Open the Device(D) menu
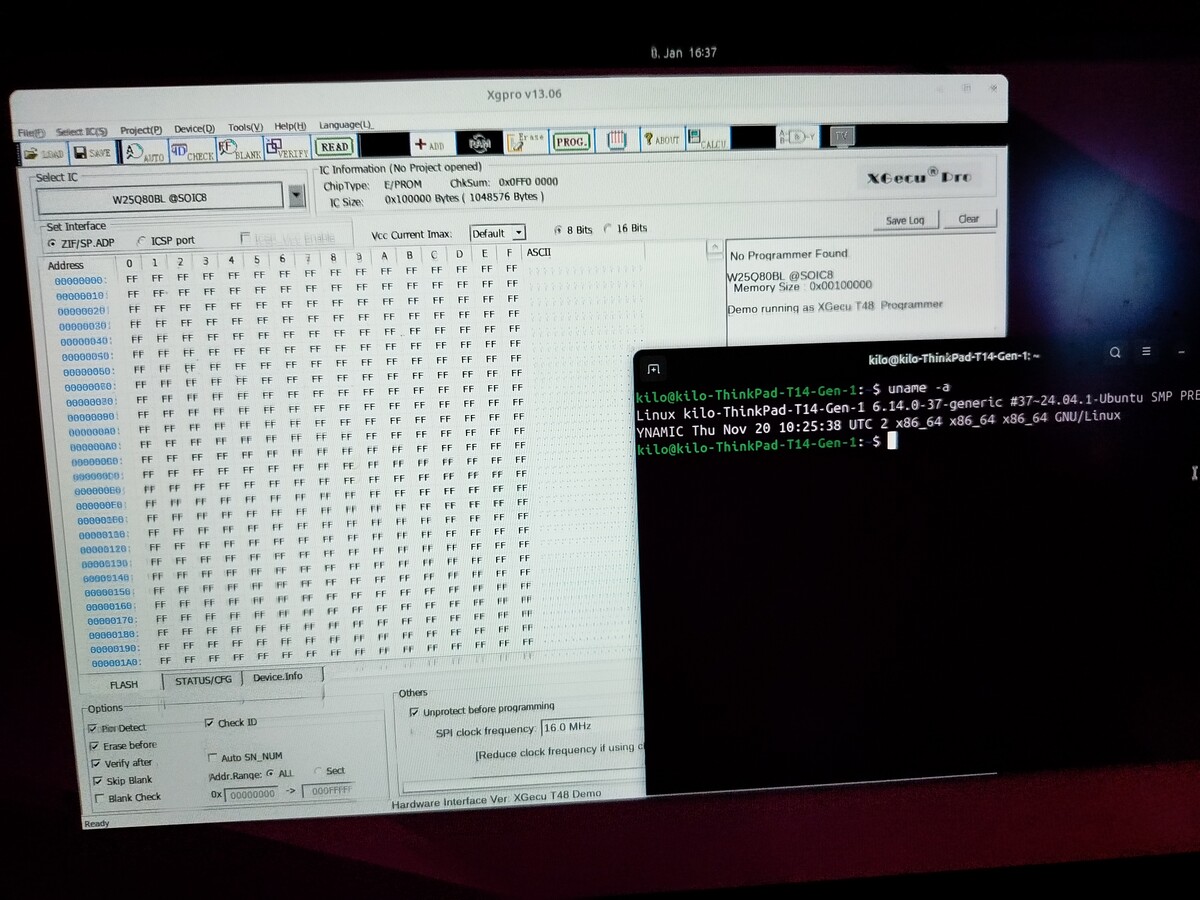Image resolution: width=1200 pixels, height=900 pixels. [x=194, y=129]
